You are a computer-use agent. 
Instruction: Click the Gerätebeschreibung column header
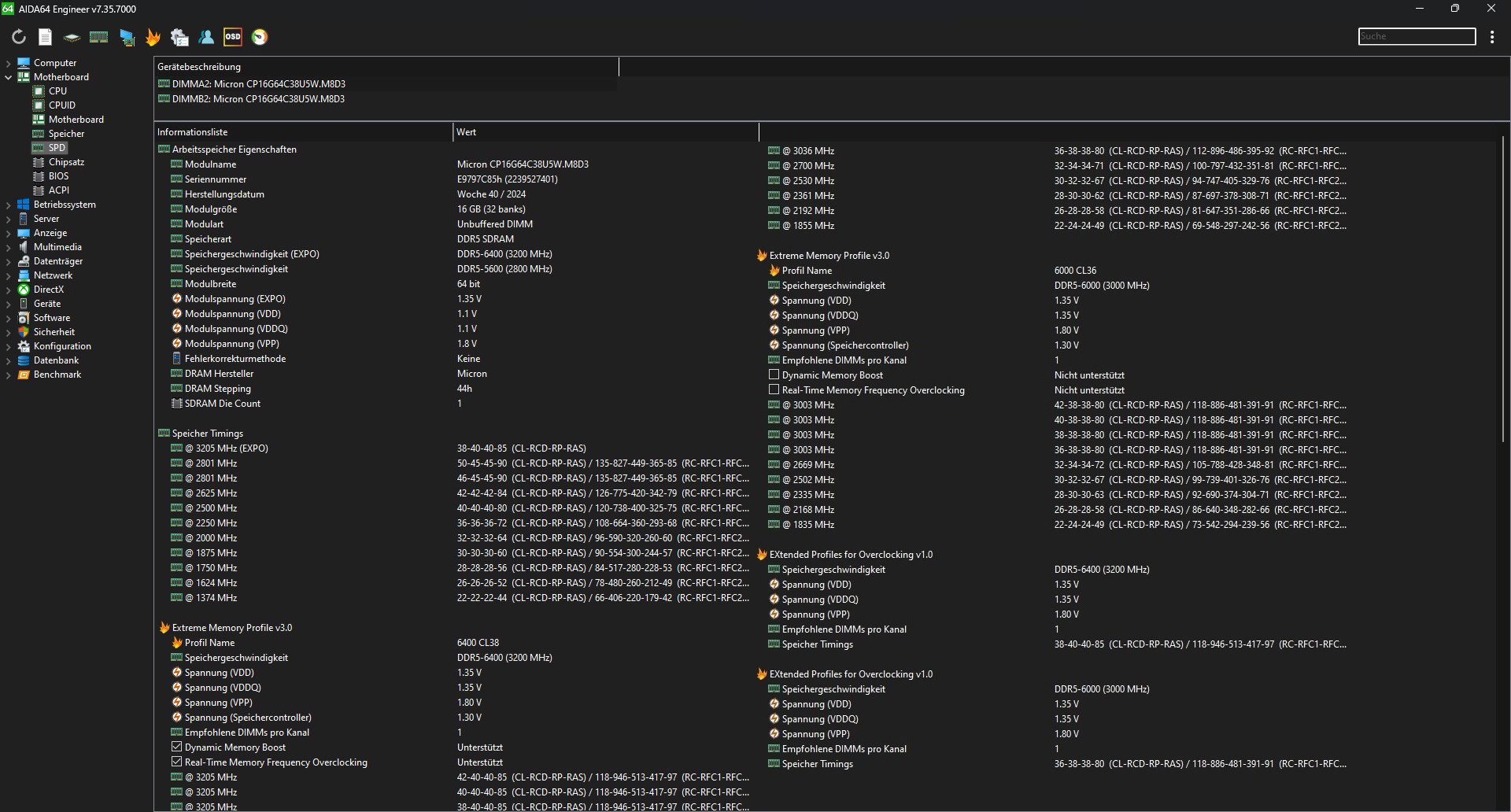tap(386, 67)
